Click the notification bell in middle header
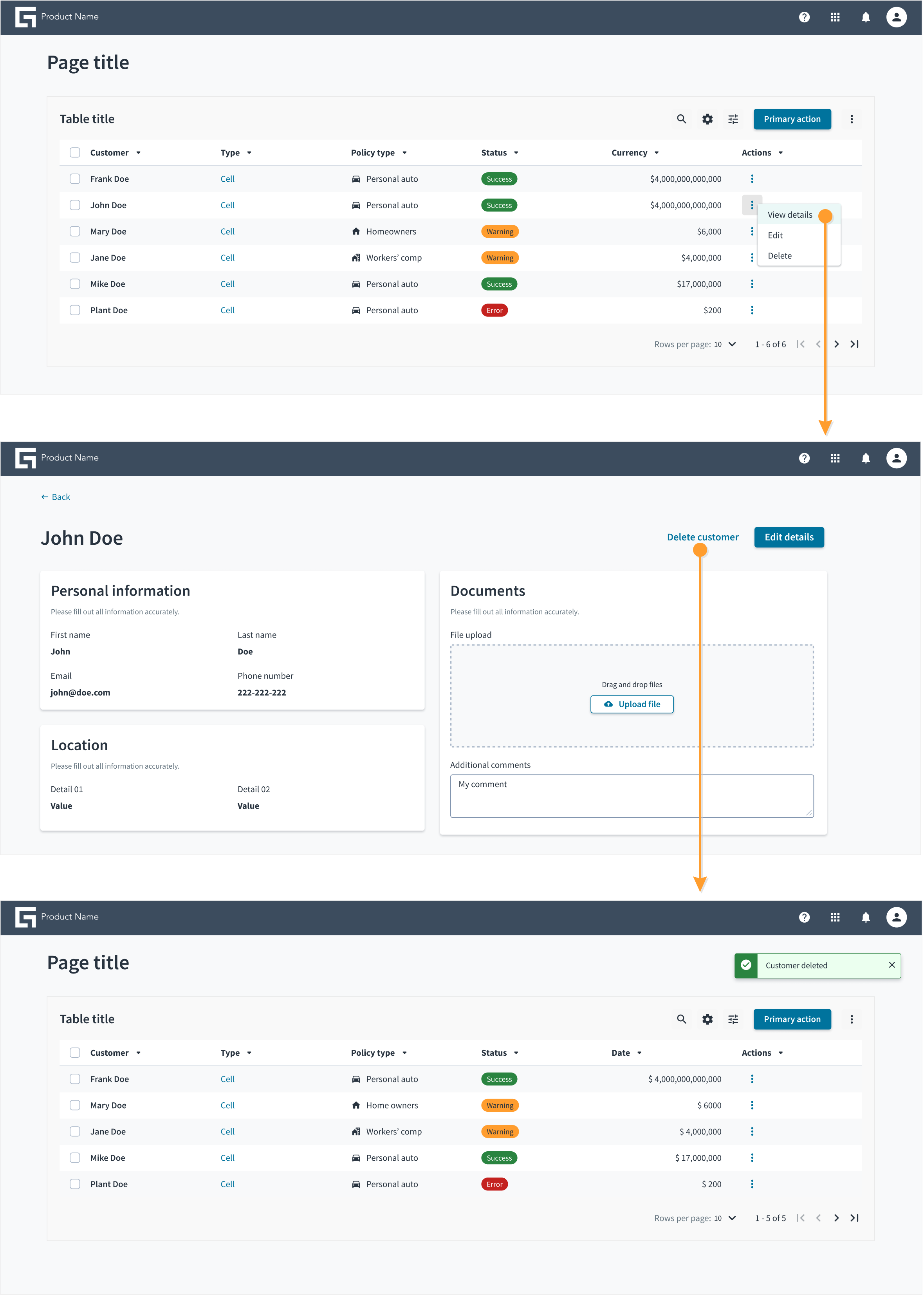 [866, 459]
